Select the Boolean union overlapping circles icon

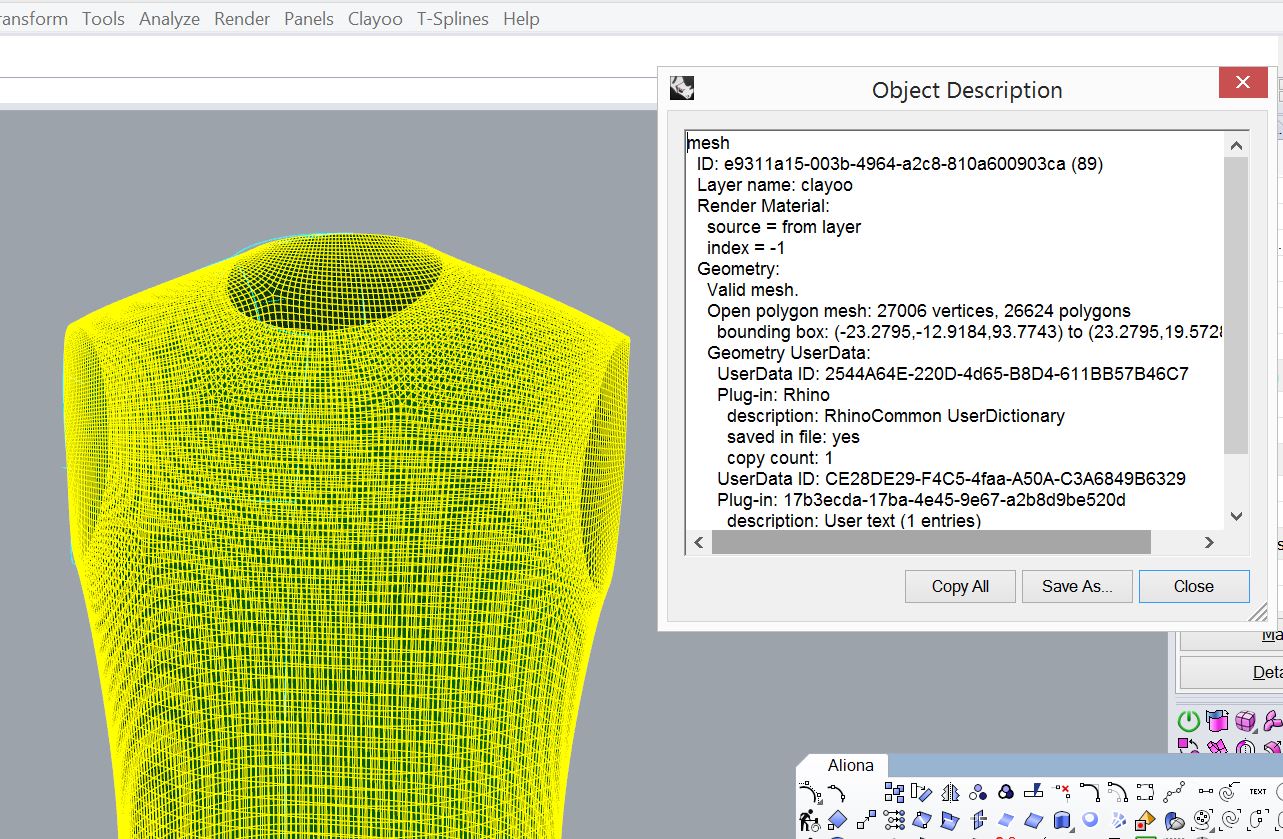tap(1006, 792)
